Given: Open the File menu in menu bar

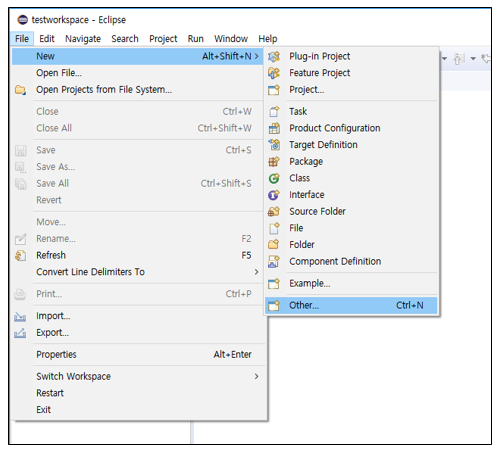Looking at the screenshot, I should [22, 39].
